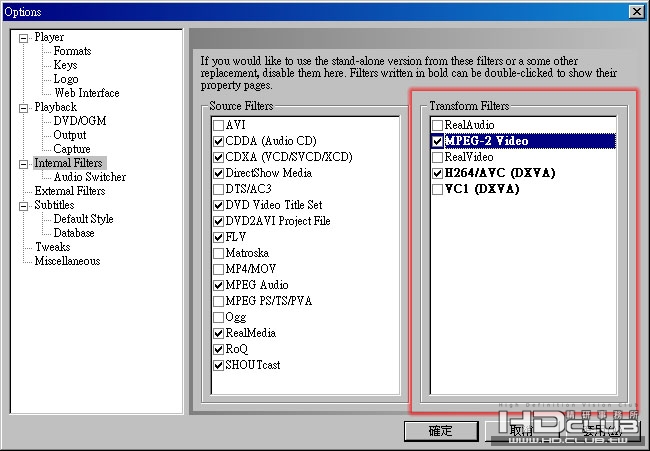This screenshot has height=451, width=650.
Task: Select the Player tree item
Action: (49, 37)
